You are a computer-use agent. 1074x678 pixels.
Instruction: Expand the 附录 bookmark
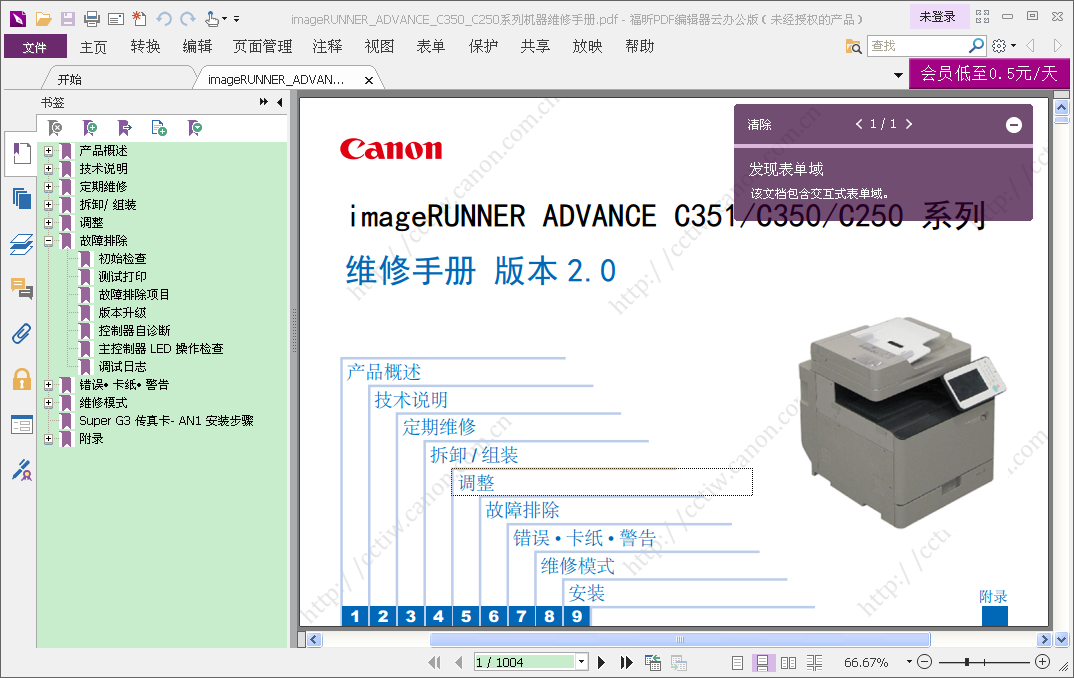tap(49, 439)
